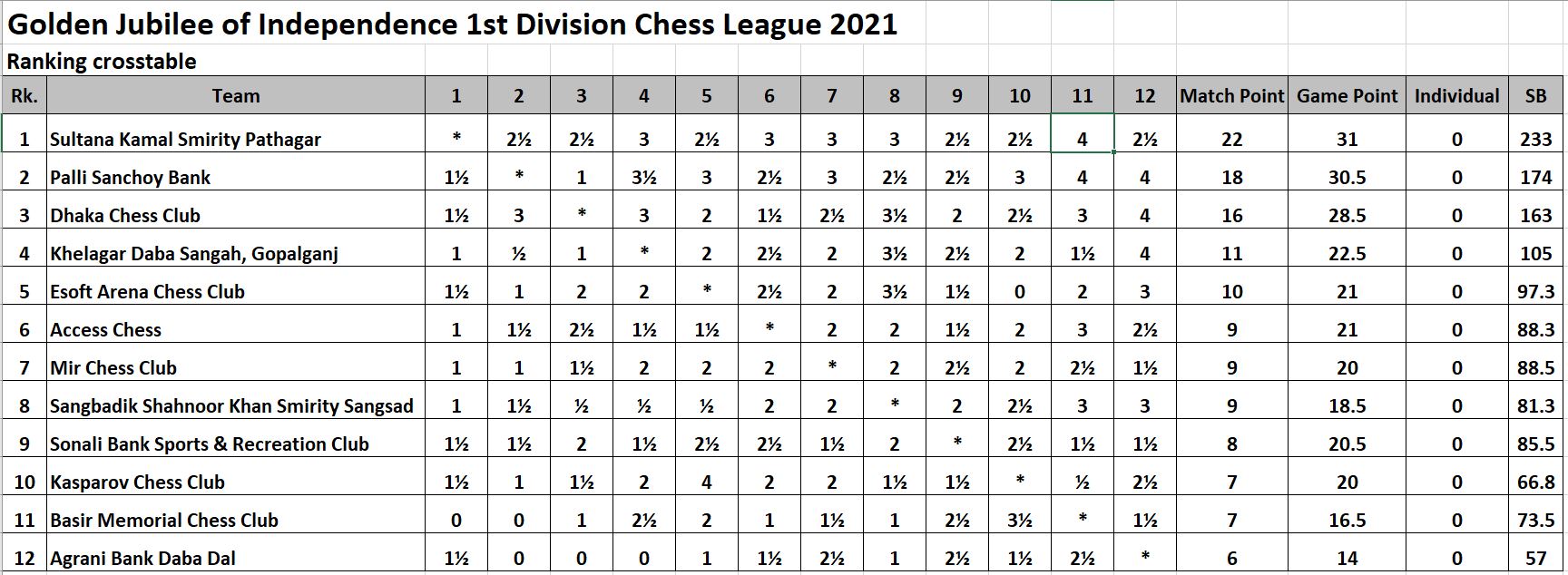Select the 'Team' column header
1568x575 pixels.
coord(236,95)
